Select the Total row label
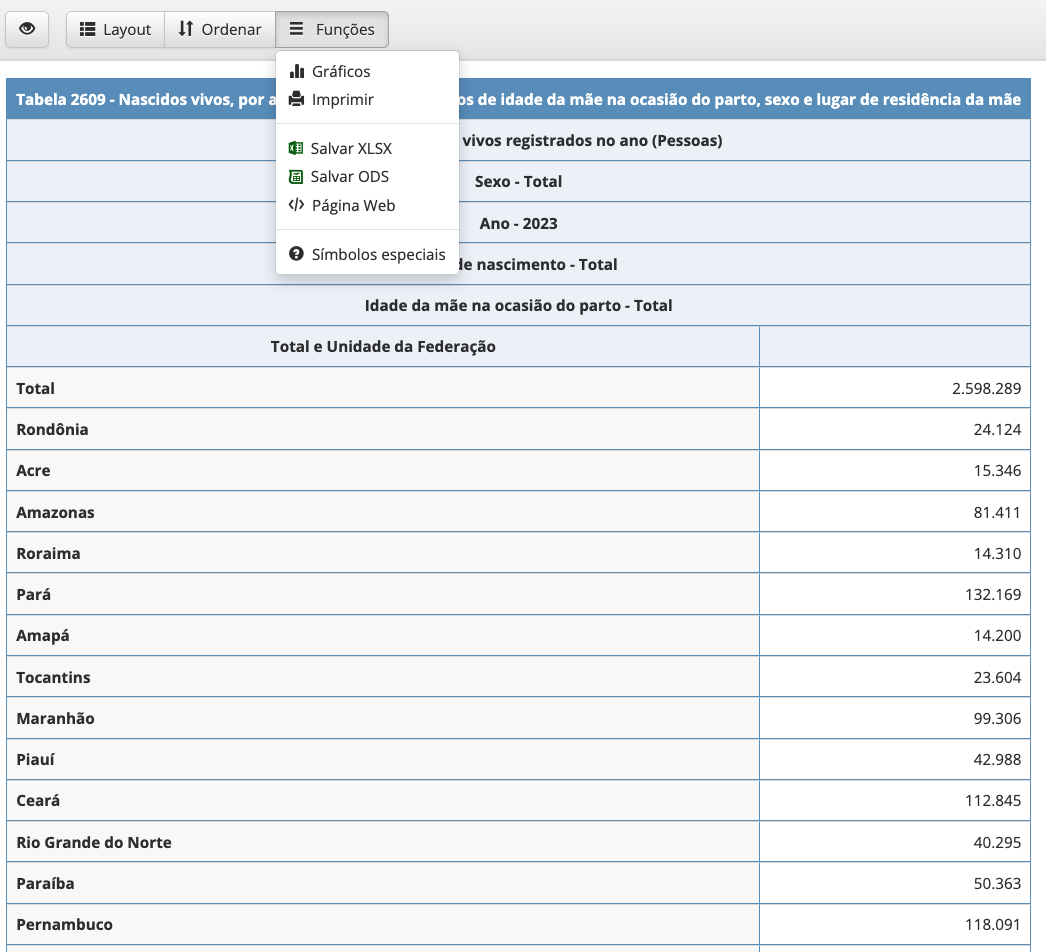The image size is (1046, 952). coord(36,388)
